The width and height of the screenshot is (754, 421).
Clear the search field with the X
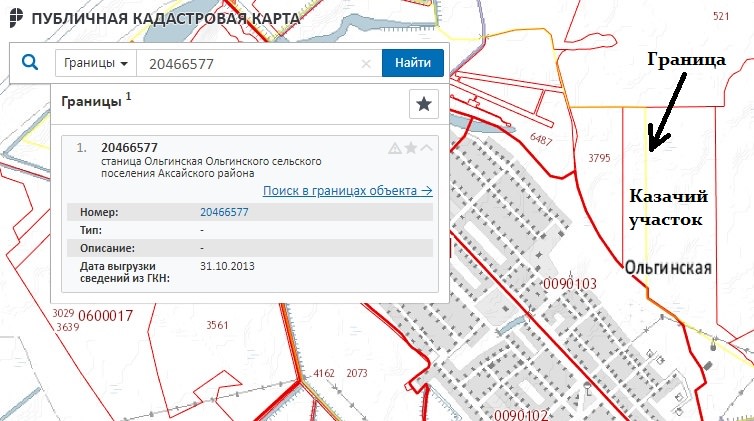pos(366,63)
